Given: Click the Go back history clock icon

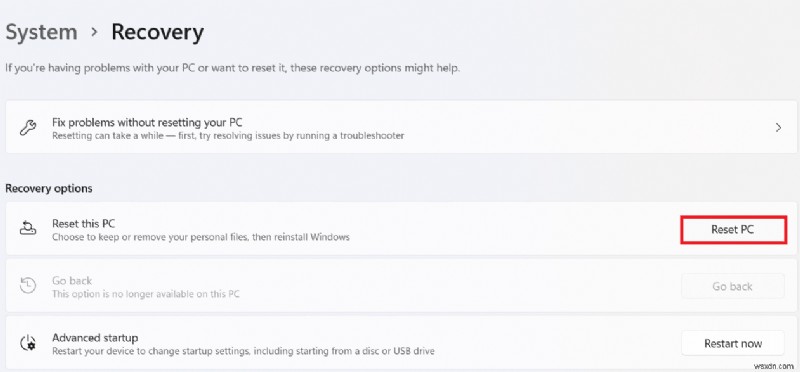Looking at the screenshot, I should coord(27,285).
